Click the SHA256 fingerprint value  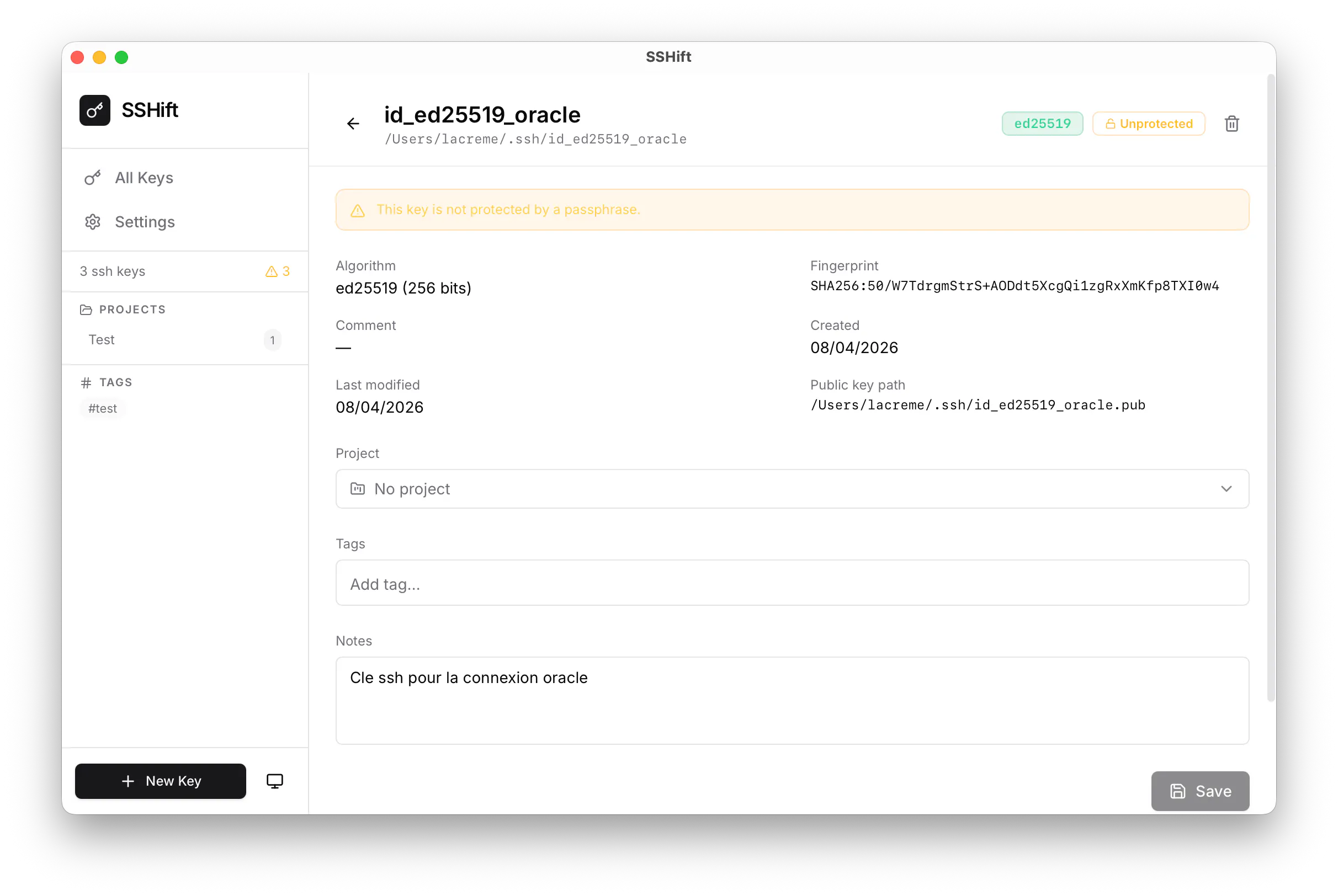[x=1015, y=286]
